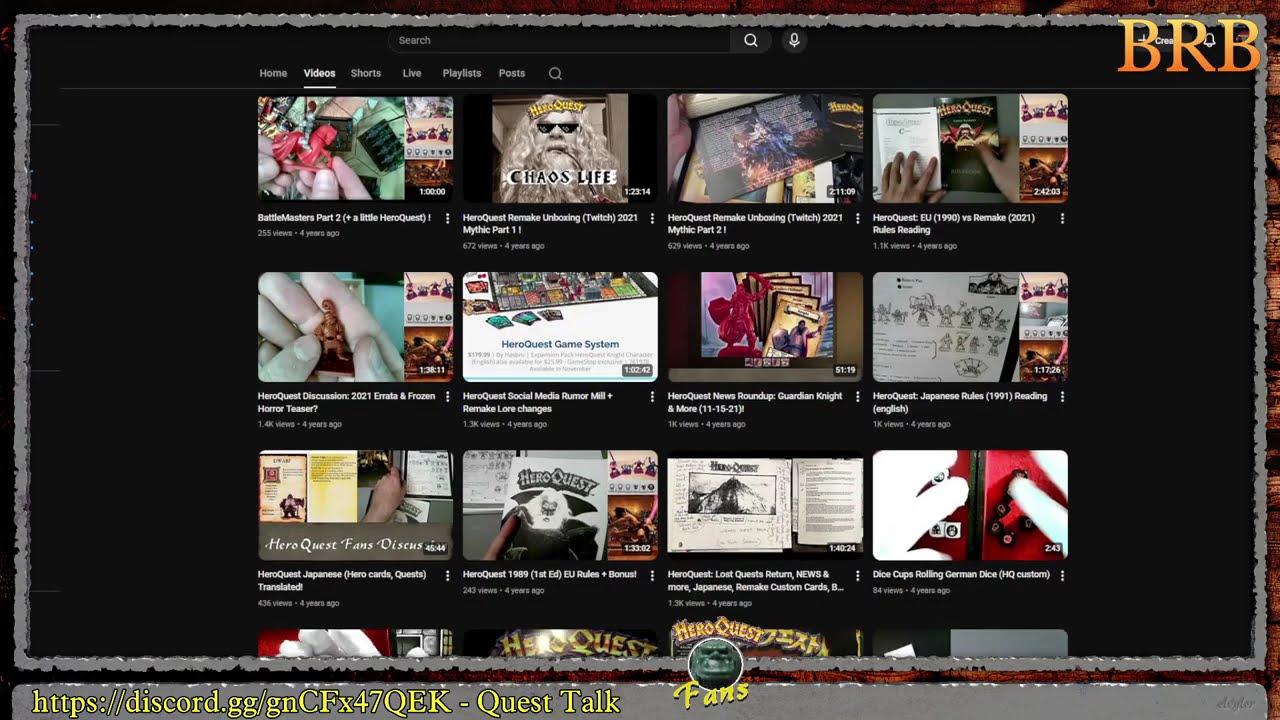
Task: Click title HeroQuest 1989 (1st Ed) EU Rules + Bonus
Action: (x=550, y=575)
